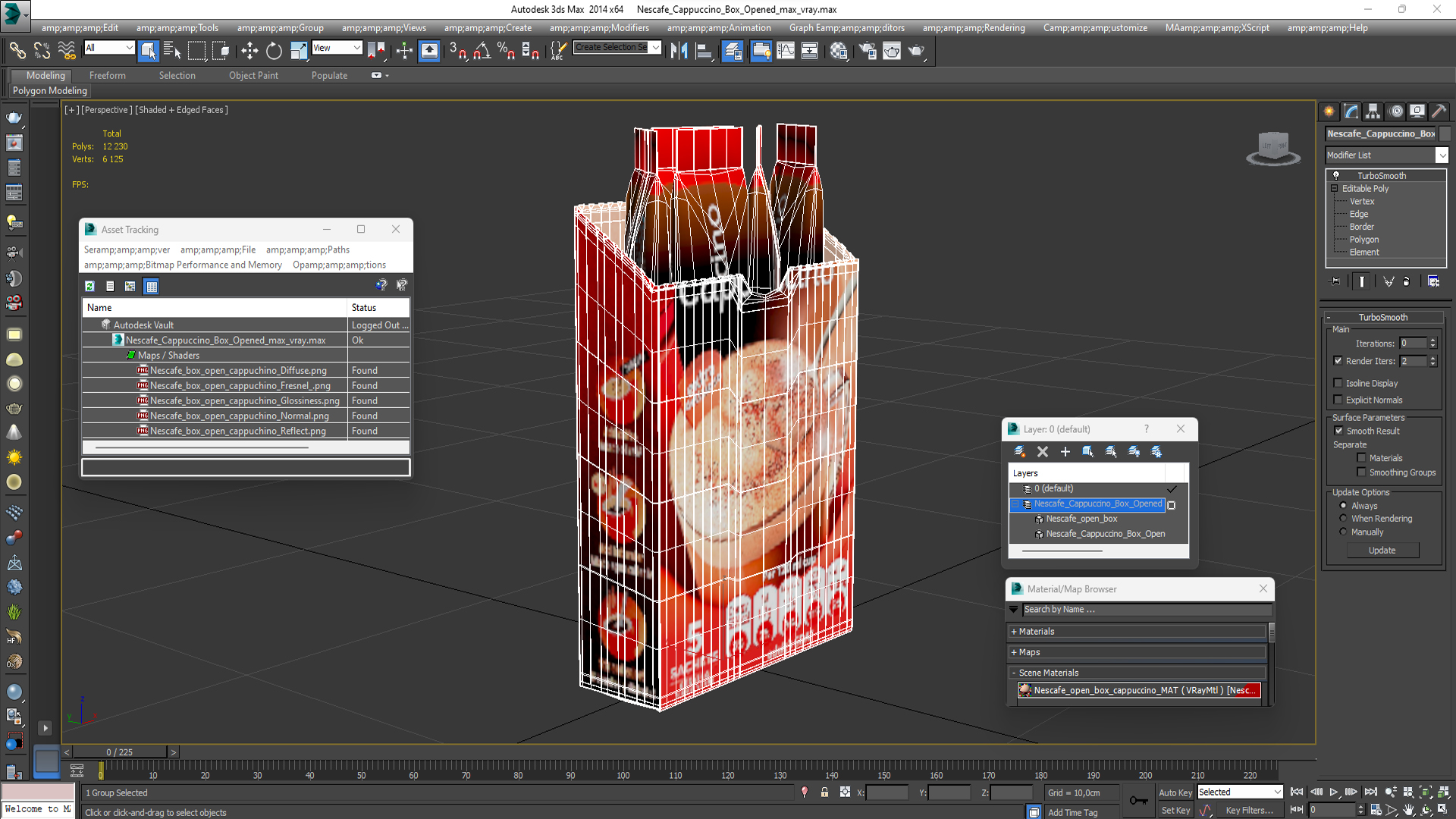Viewport: 1456px width, 819px height.
Task: Collapse the Editable Poly stack entry
Action: pyautogui.click(x=1335, y=188)
